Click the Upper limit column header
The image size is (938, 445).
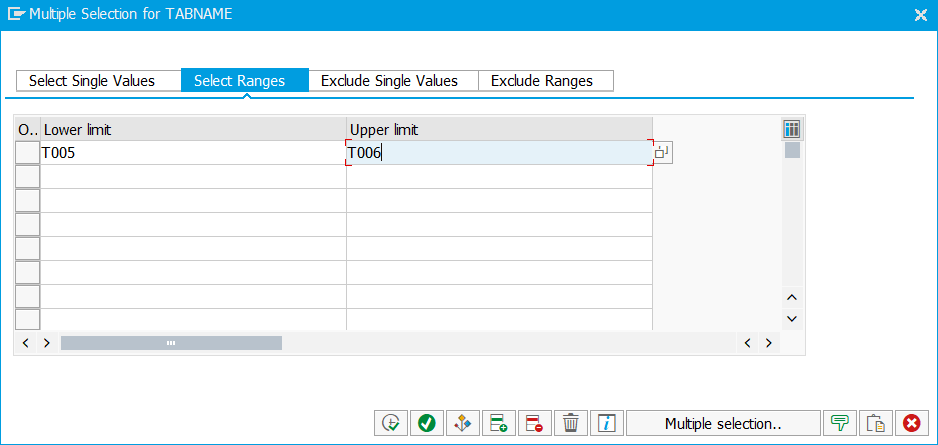(x=500, y=129)
